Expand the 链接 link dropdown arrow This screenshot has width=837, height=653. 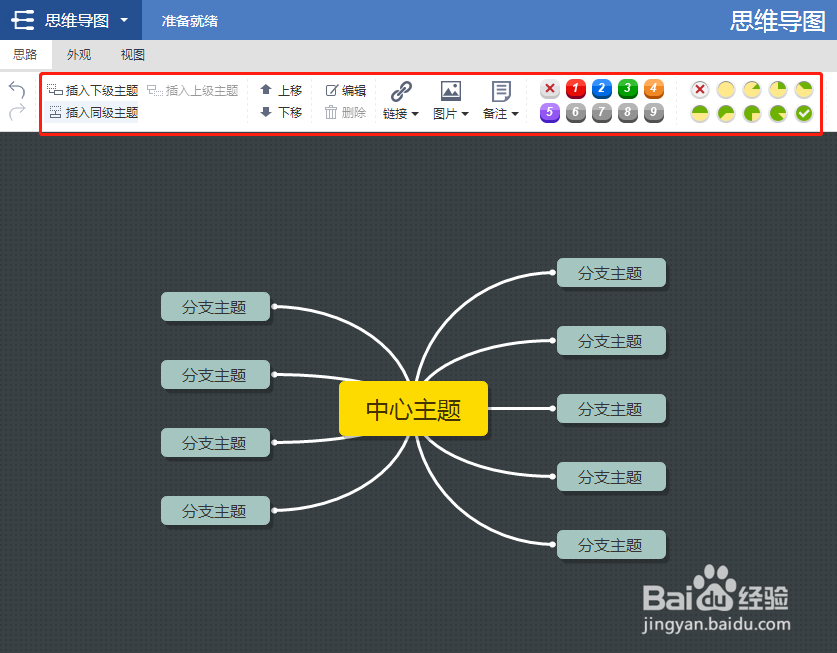point(413,113)
